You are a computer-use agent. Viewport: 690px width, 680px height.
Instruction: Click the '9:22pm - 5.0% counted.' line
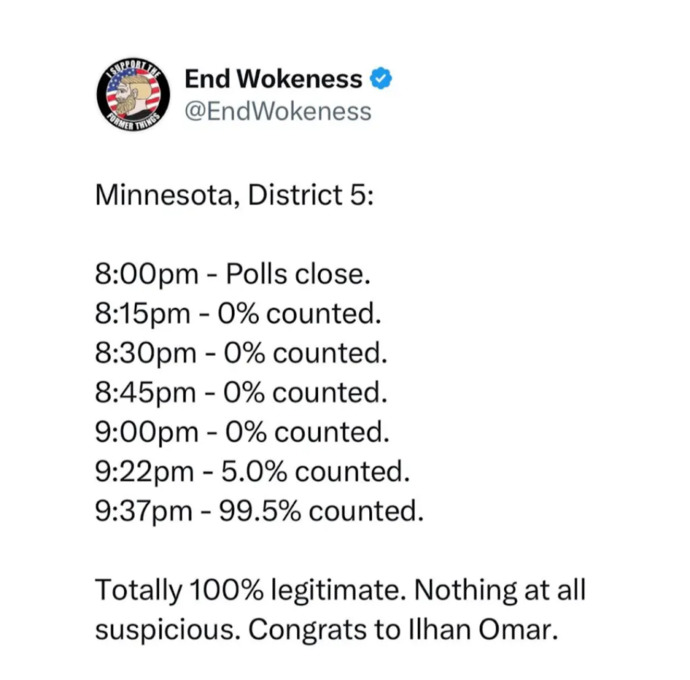(252, 472)
